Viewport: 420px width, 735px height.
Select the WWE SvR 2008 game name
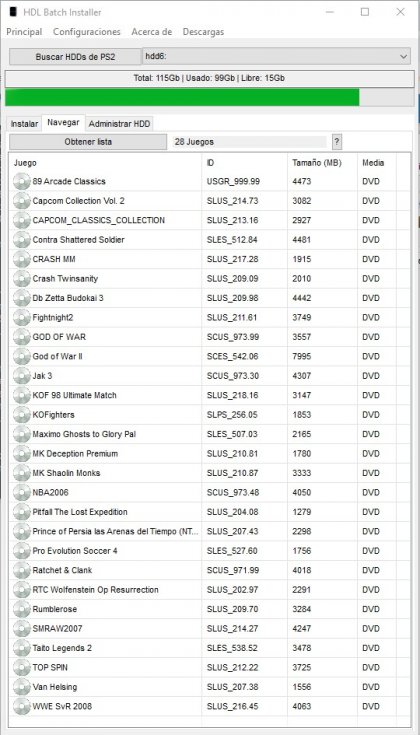point(62,706)
